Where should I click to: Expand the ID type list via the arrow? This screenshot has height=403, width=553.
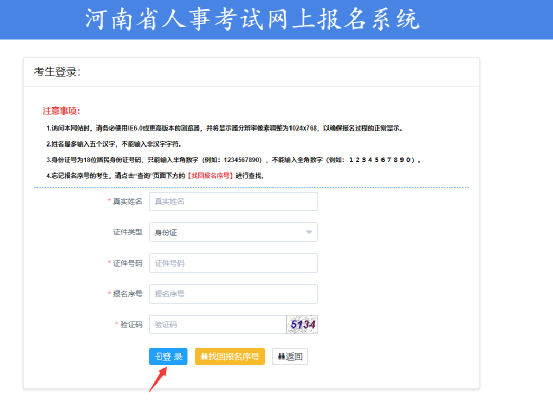(309, 232)
